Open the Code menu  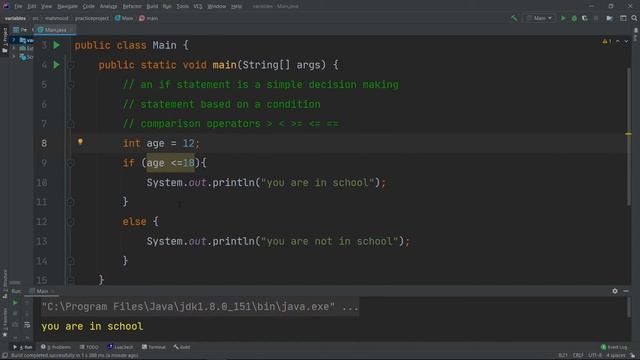pos(89,6)
